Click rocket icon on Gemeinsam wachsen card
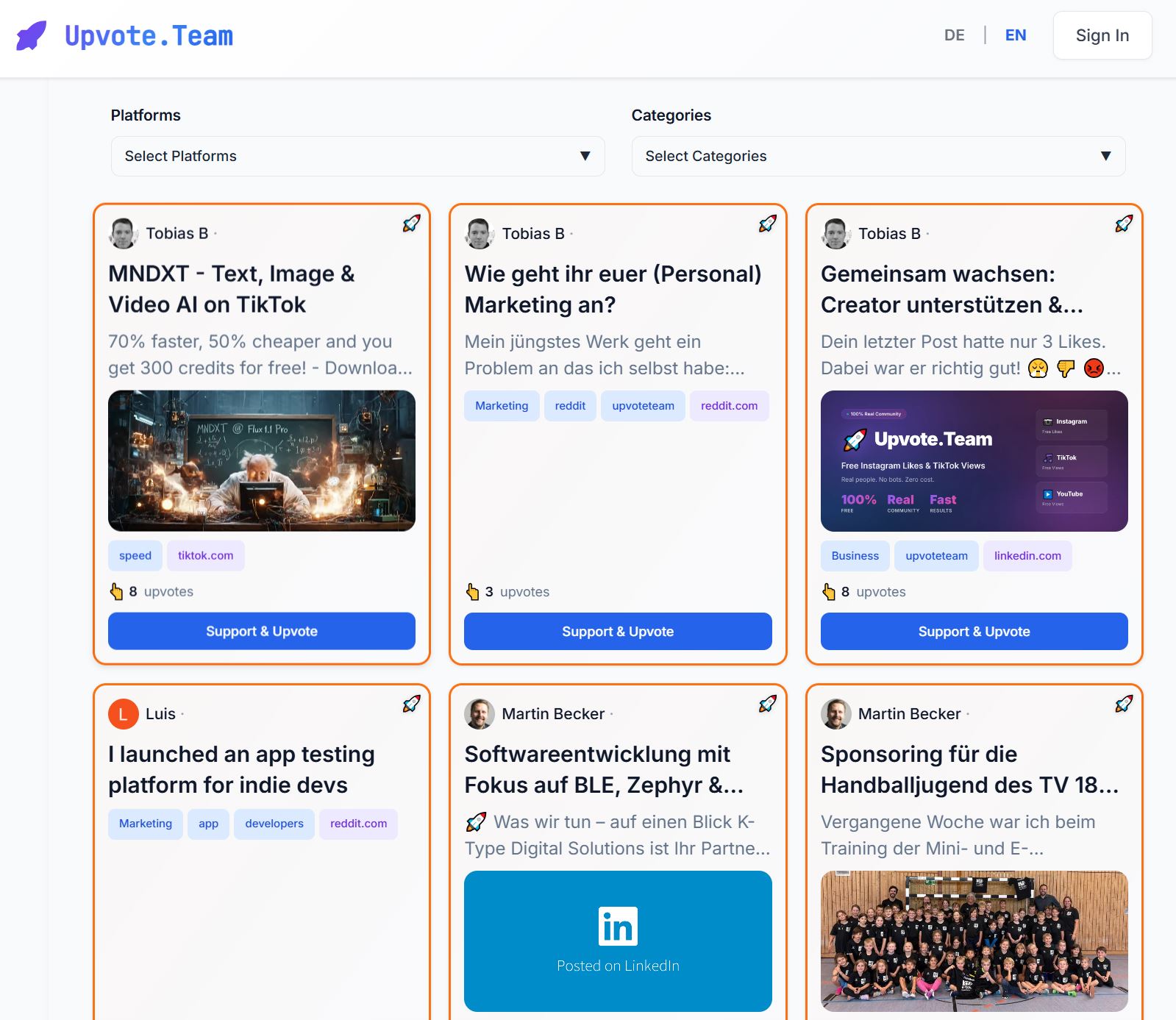 1123,224
